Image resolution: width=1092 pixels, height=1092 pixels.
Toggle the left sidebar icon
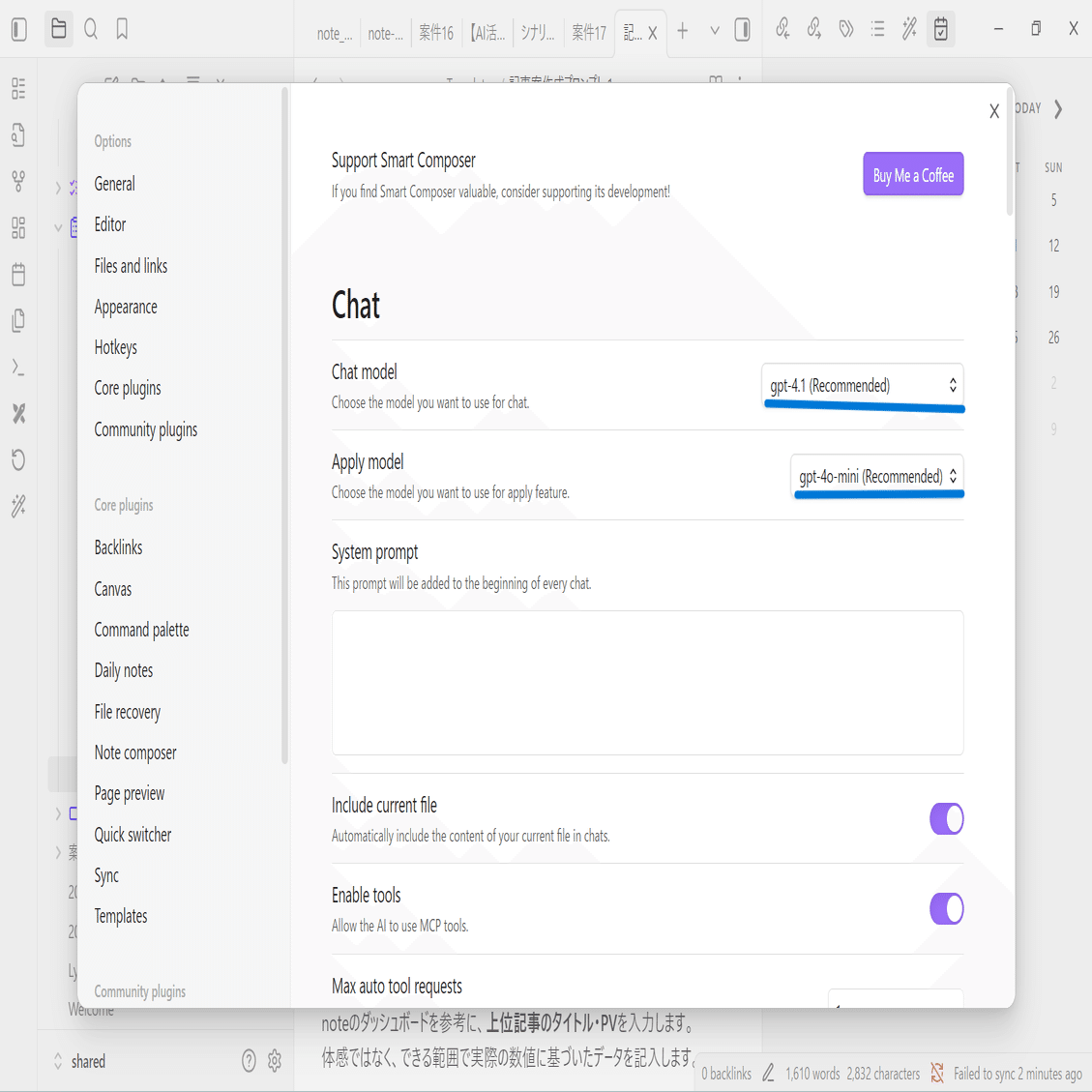click(x=18, y=29)
